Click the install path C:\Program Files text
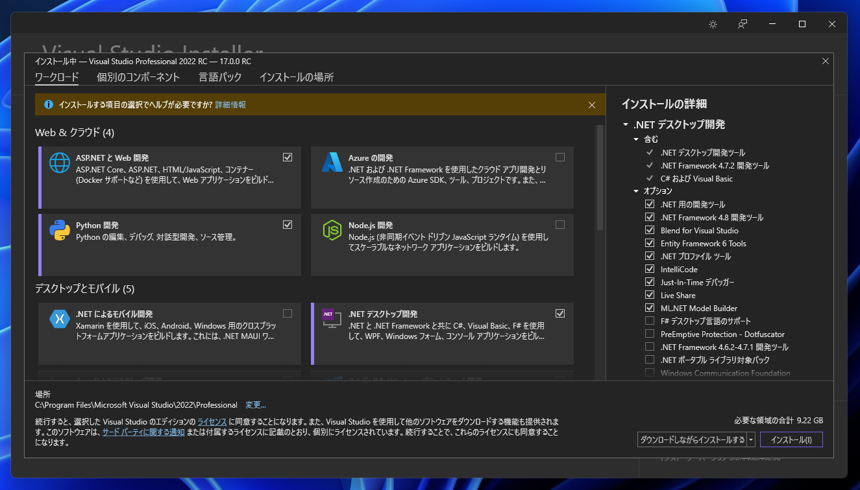 coord(136,405)
